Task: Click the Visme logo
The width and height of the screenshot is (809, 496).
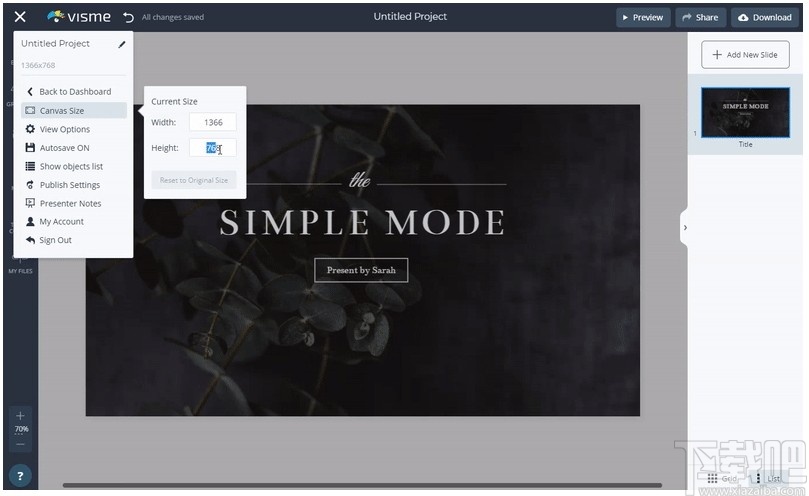Action: 79,17
